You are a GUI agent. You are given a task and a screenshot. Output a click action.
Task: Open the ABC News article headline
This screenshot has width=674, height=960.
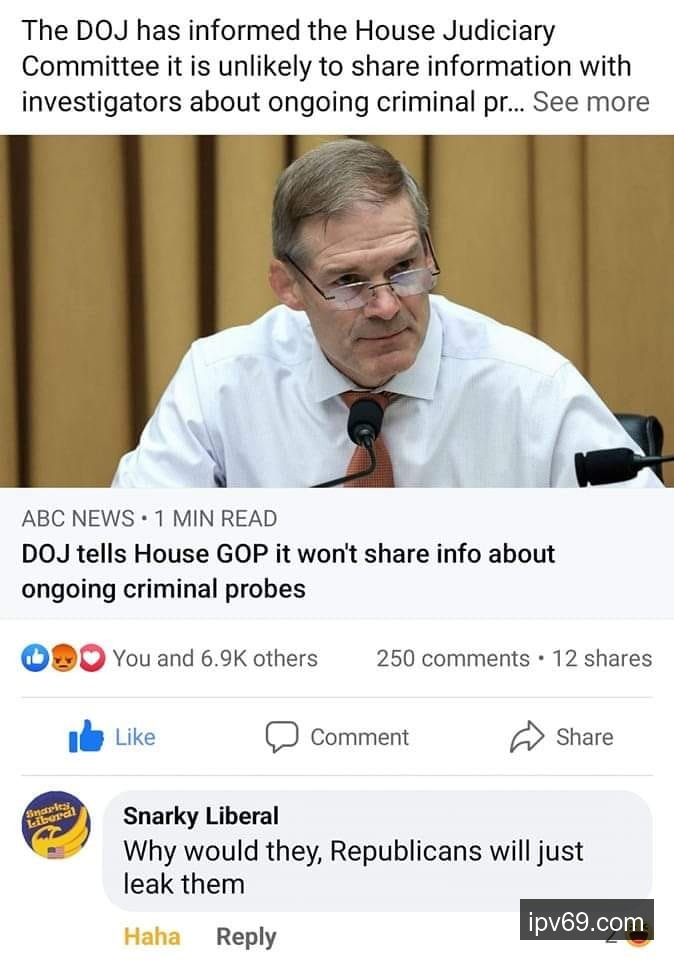[x=288, y=571]
